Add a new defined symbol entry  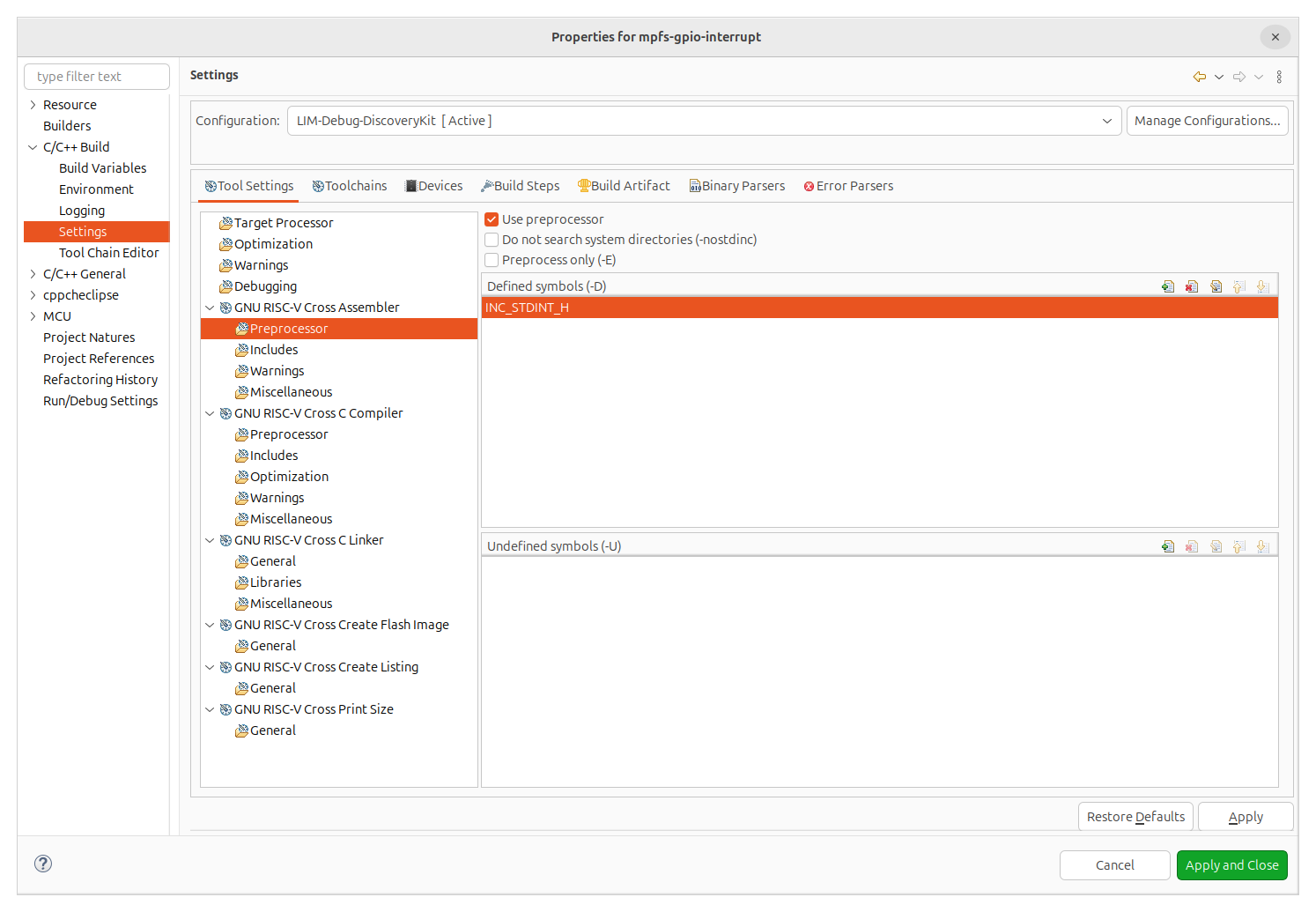[x=1168, y=285]
